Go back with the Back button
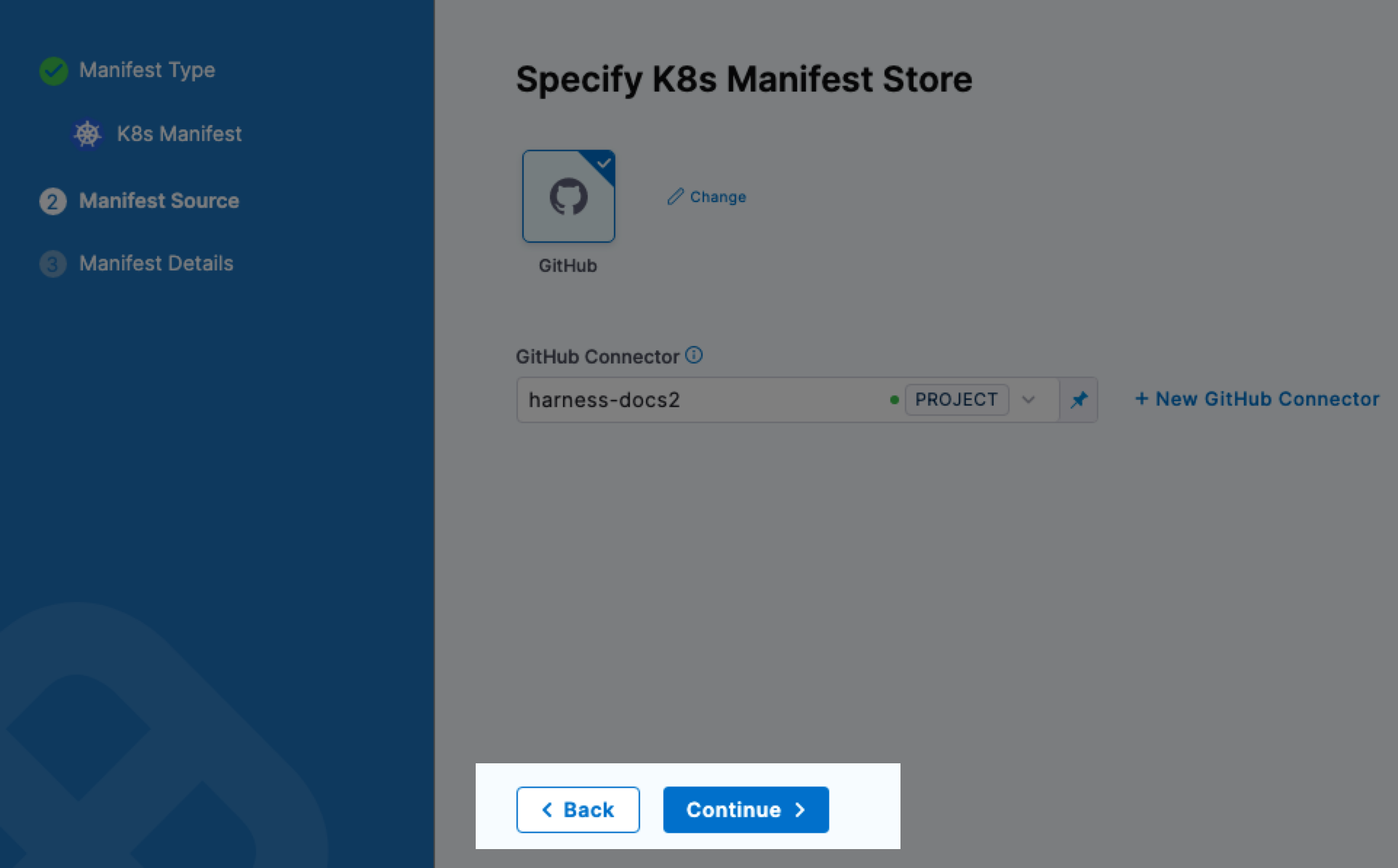Viewport: 1398px width, 868px height. coord(578,810)
